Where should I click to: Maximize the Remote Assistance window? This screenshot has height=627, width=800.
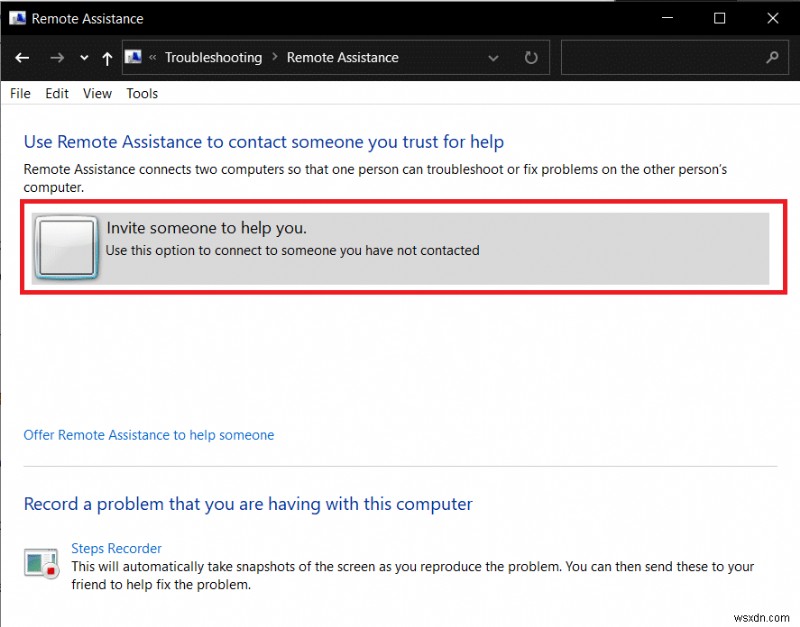pos(719,18)
